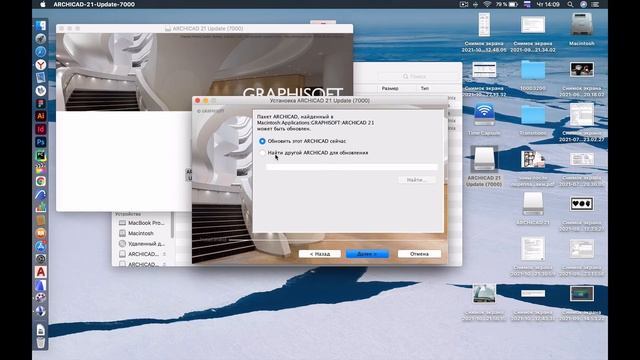Open PyCharm from the Dock
Viewport: 640px width, 360px height.
pos(40,156)
